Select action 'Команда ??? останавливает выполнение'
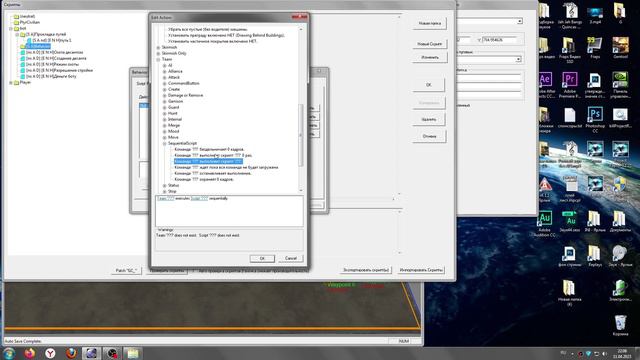Image resolution: width=640 pixels, height=360 pixels. 213,173
